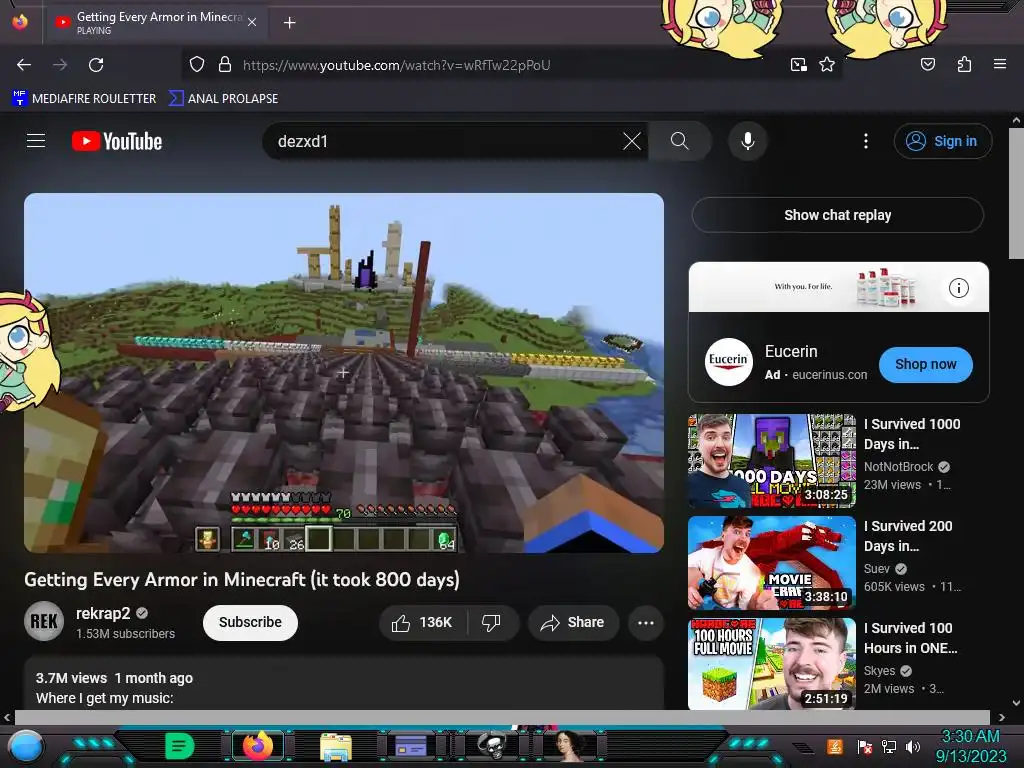The image size is (1024, 768).
Task: Open the Firefox extensions puzzle icon
Action: click(964, 64)
